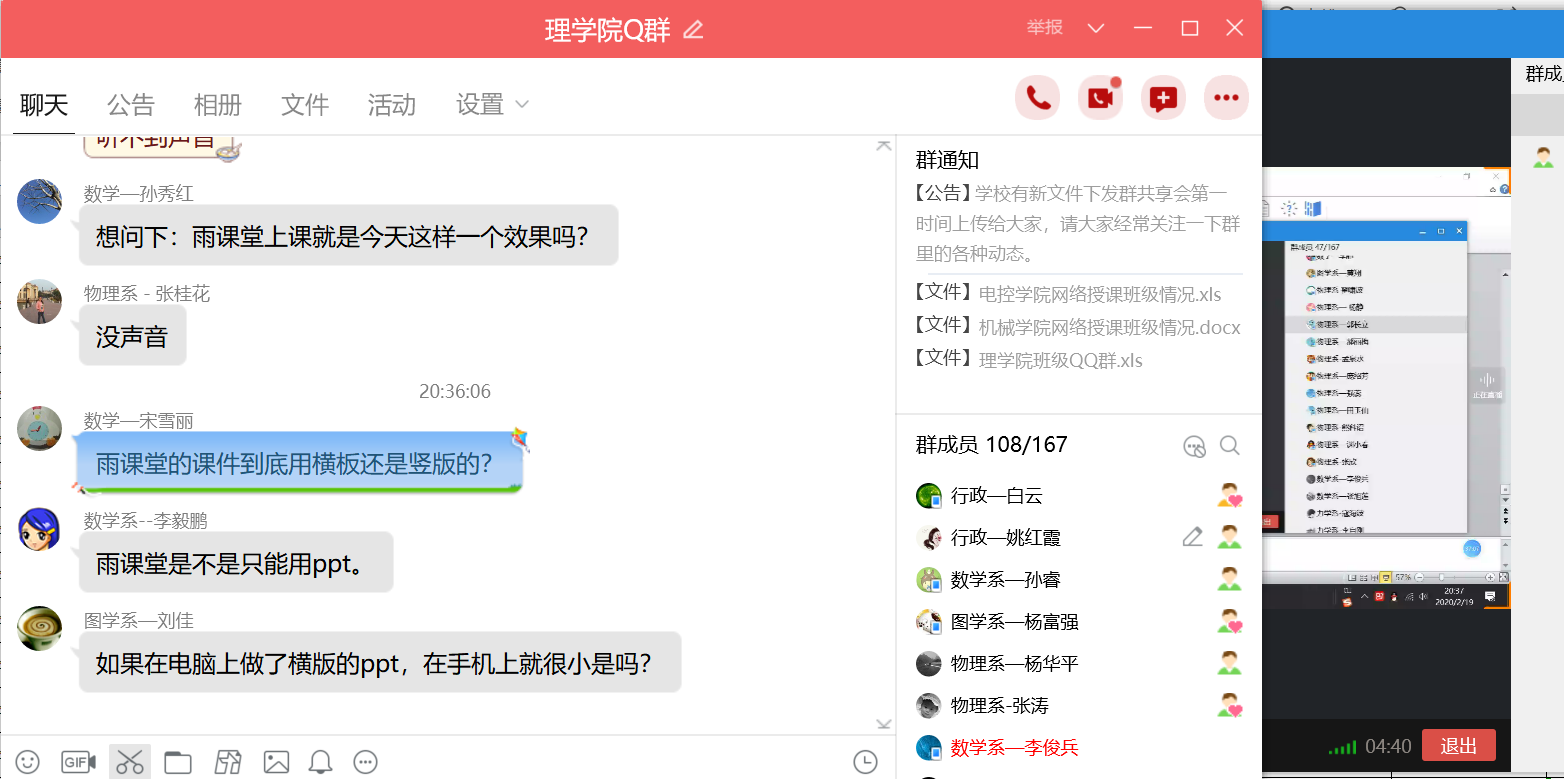Start a group video call
1564x779 pixels.
click(1100, 98)
